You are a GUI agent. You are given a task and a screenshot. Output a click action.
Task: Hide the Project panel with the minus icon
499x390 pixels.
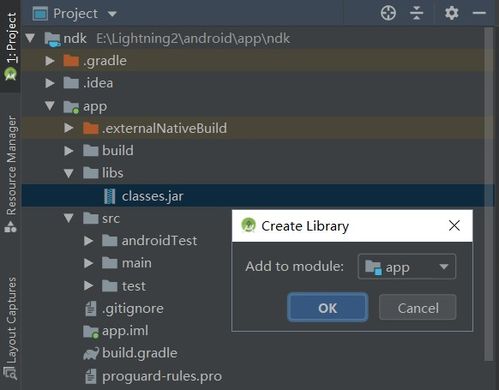479,13
